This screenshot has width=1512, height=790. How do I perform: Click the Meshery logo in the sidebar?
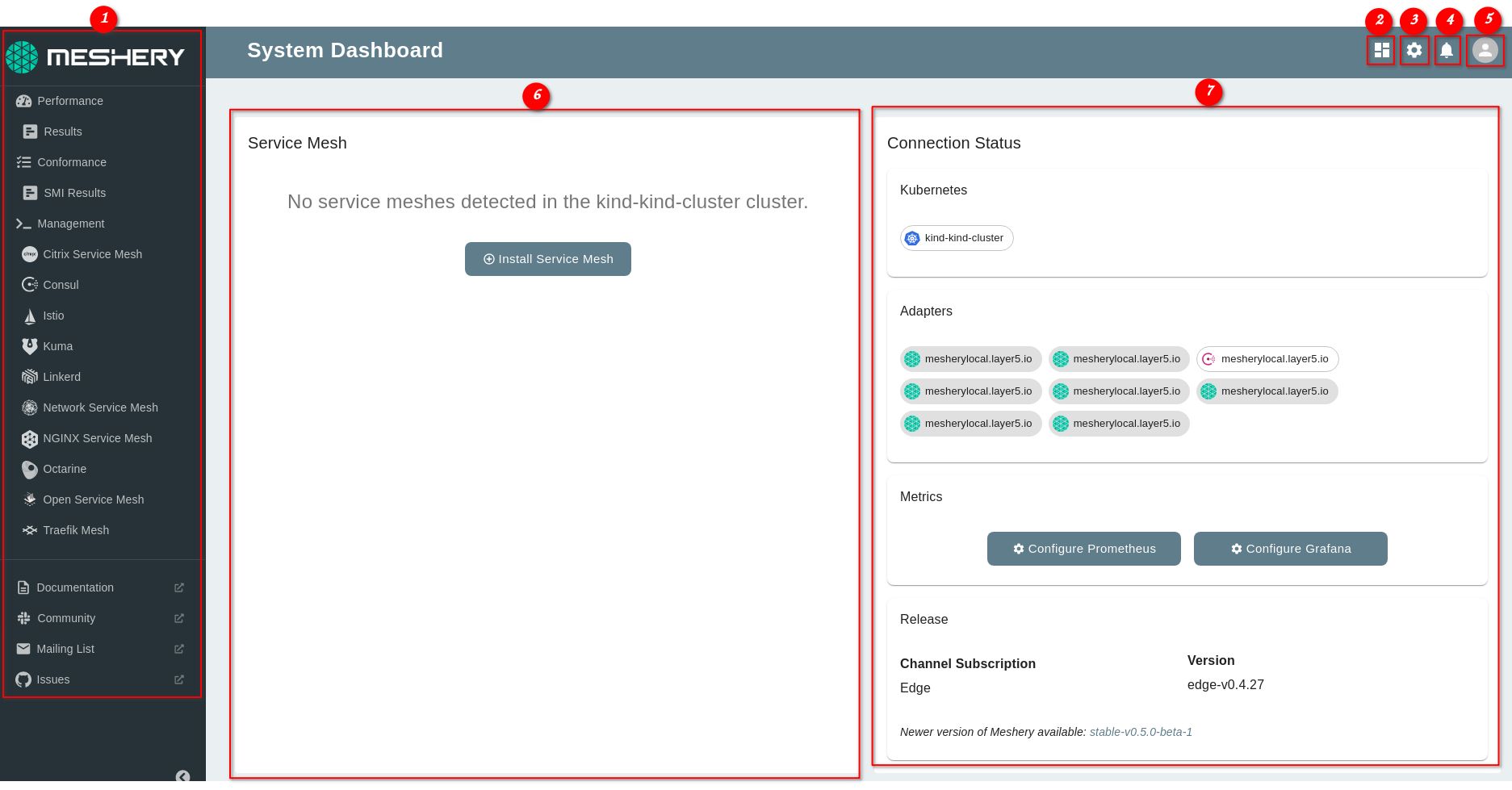click(x=95, y=57)
